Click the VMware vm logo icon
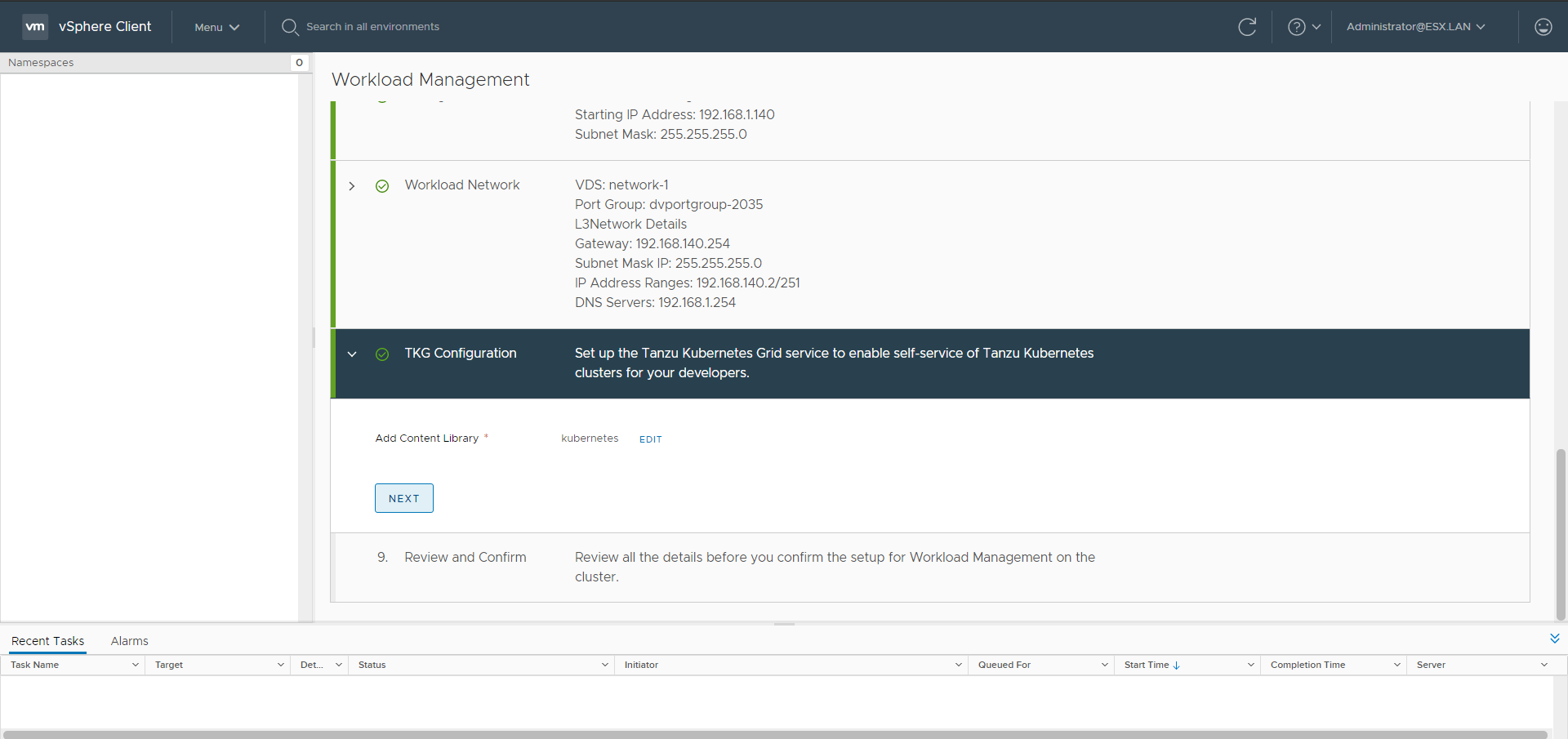 click(35, 26)
